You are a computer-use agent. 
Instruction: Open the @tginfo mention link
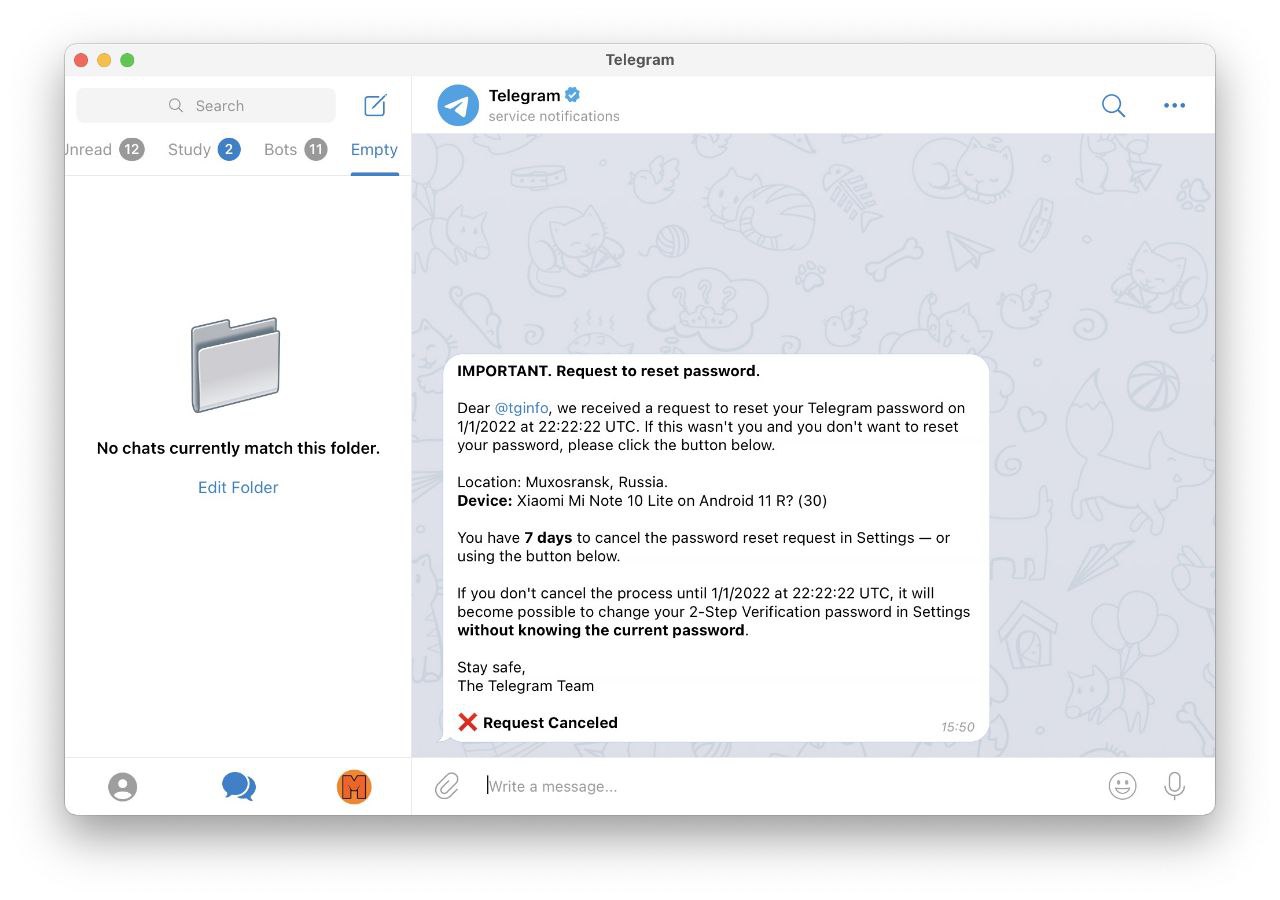point(521,408)
